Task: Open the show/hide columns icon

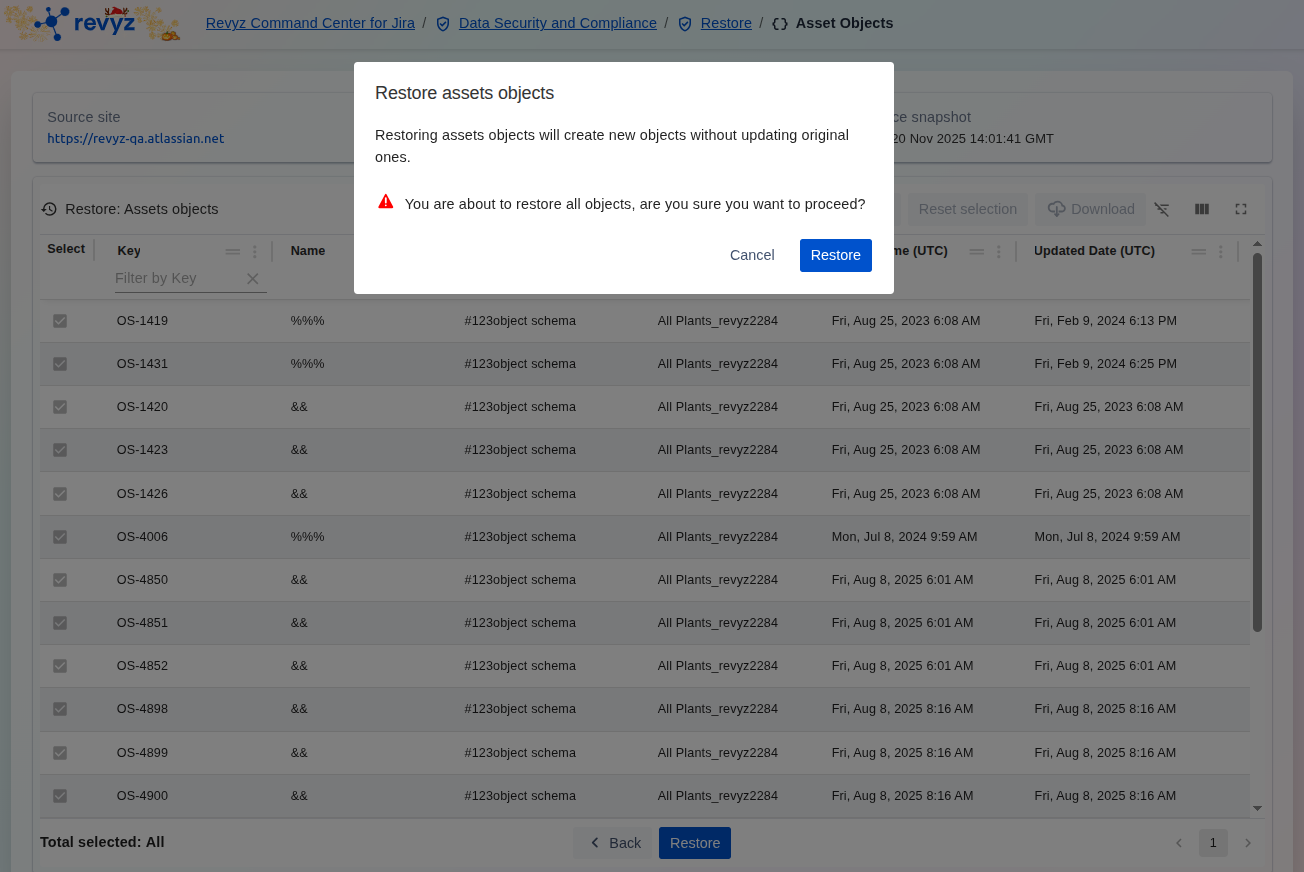Action: [x=1202, y=209]
